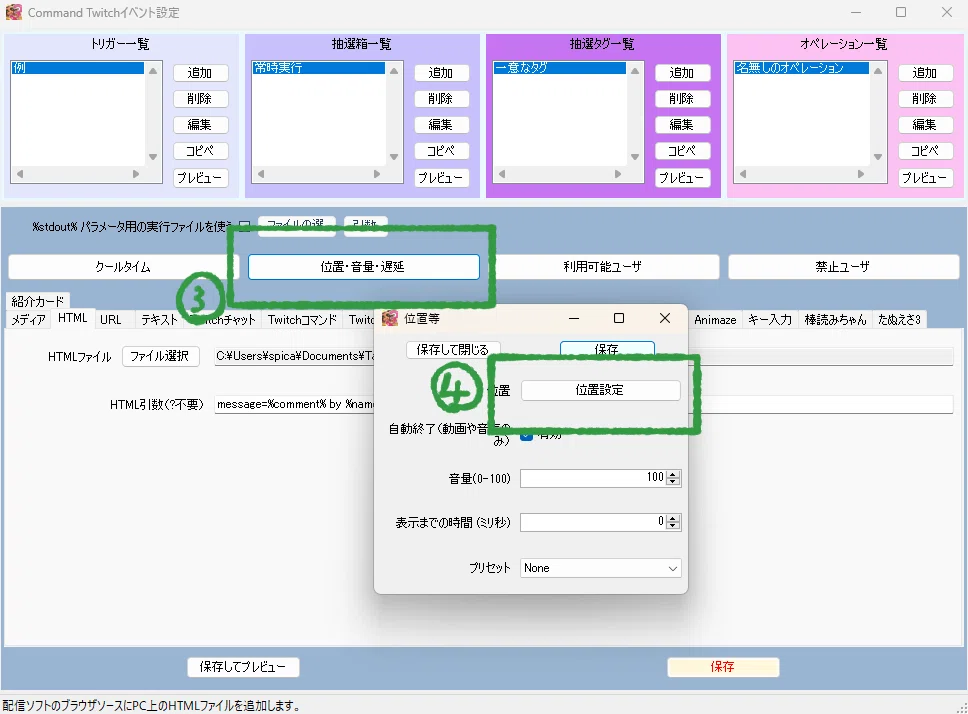The image size is (968, 714).
Task: Toggle %stdout% executable file checkbox
Action: [x=244, y=226]
